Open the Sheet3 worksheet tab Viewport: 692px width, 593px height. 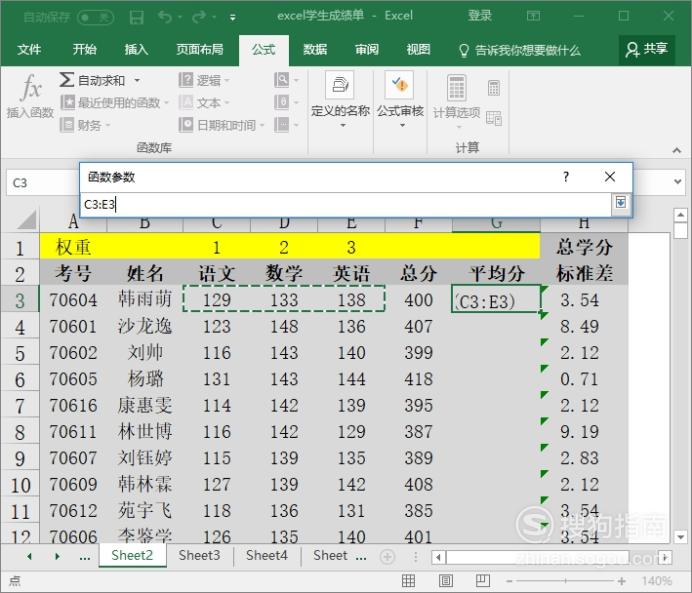(x=199, y=555)
